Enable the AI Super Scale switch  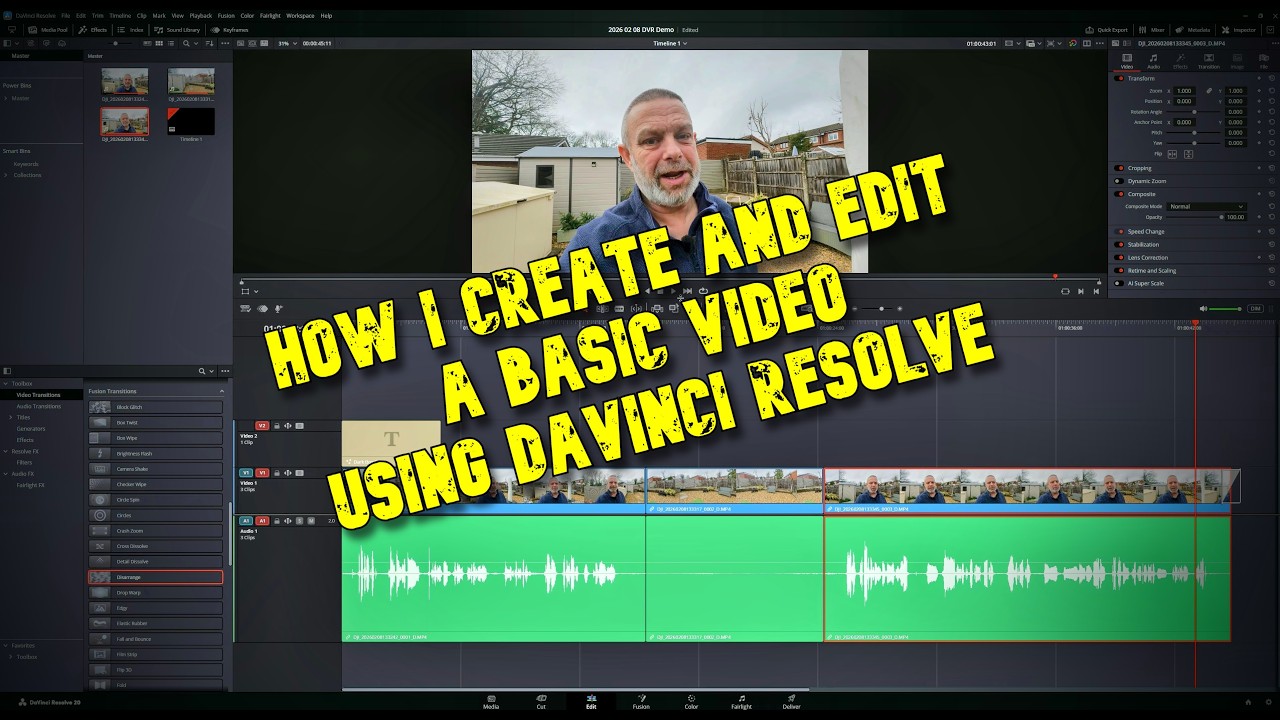(1120, 283)
